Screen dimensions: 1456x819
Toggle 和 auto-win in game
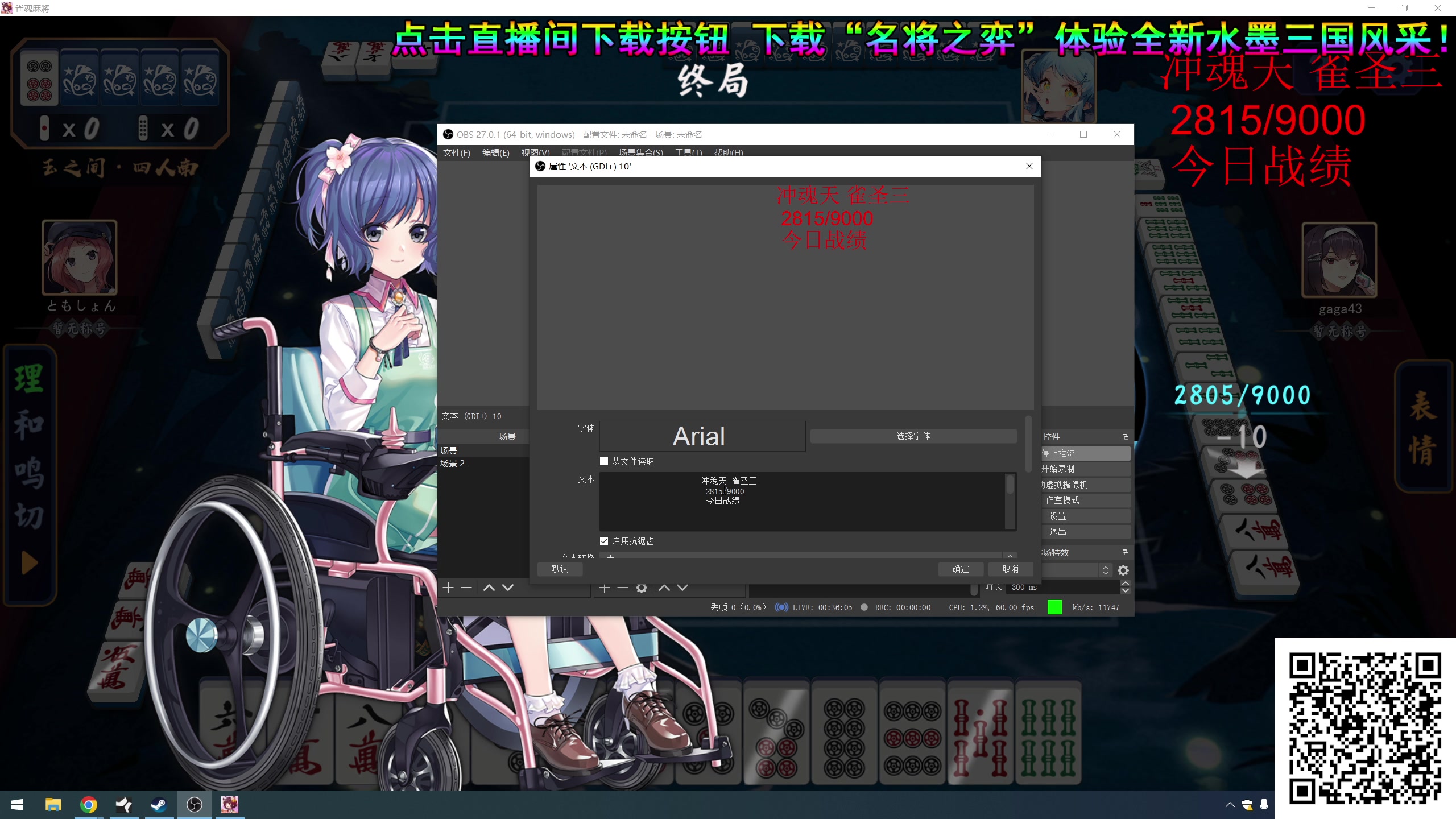[28, 424]
